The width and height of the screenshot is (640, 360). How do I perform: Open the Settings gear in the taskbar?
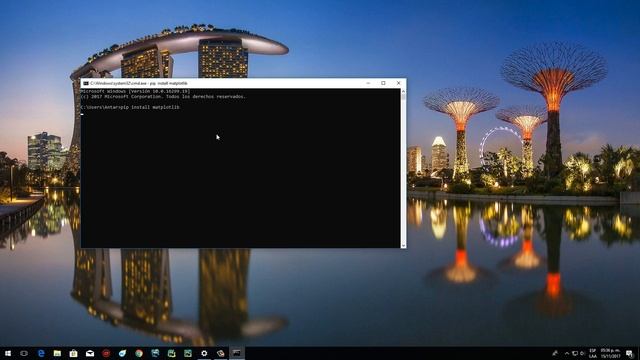(204, 353)
